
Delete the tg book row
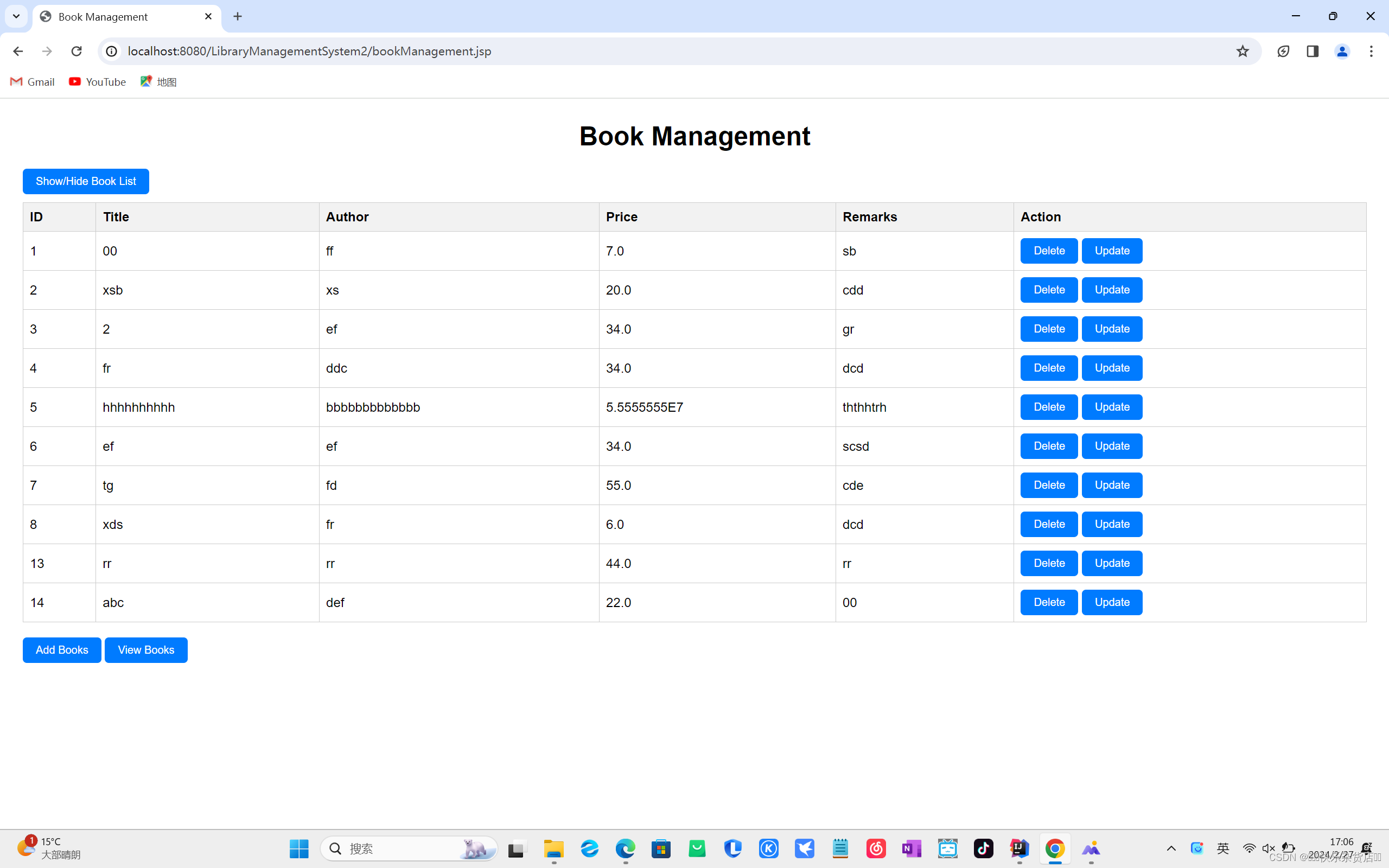pyautogui.click(x=1049, y=485)
